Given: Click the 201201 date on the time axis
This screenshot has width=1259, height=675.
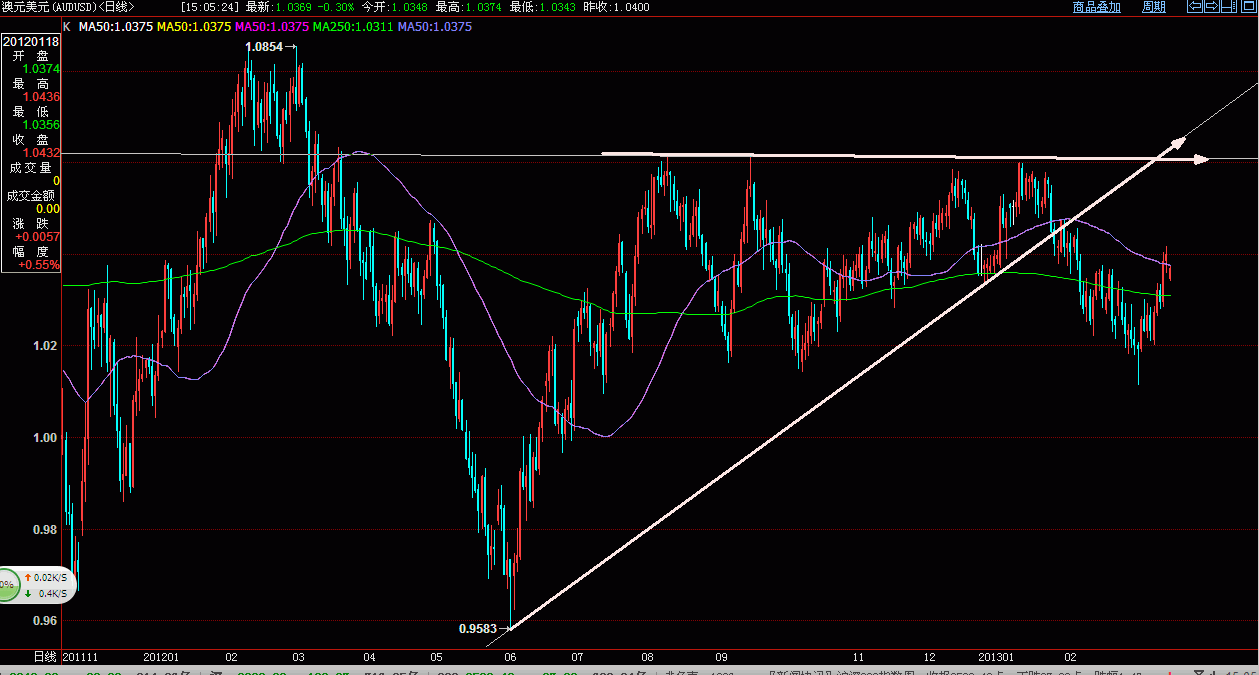Looking at the screenshot, I should tap(161, 657).
